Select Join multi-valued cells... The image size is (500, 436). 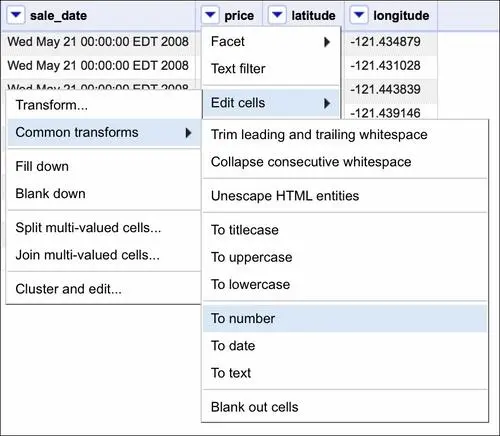tap(104, 255)
